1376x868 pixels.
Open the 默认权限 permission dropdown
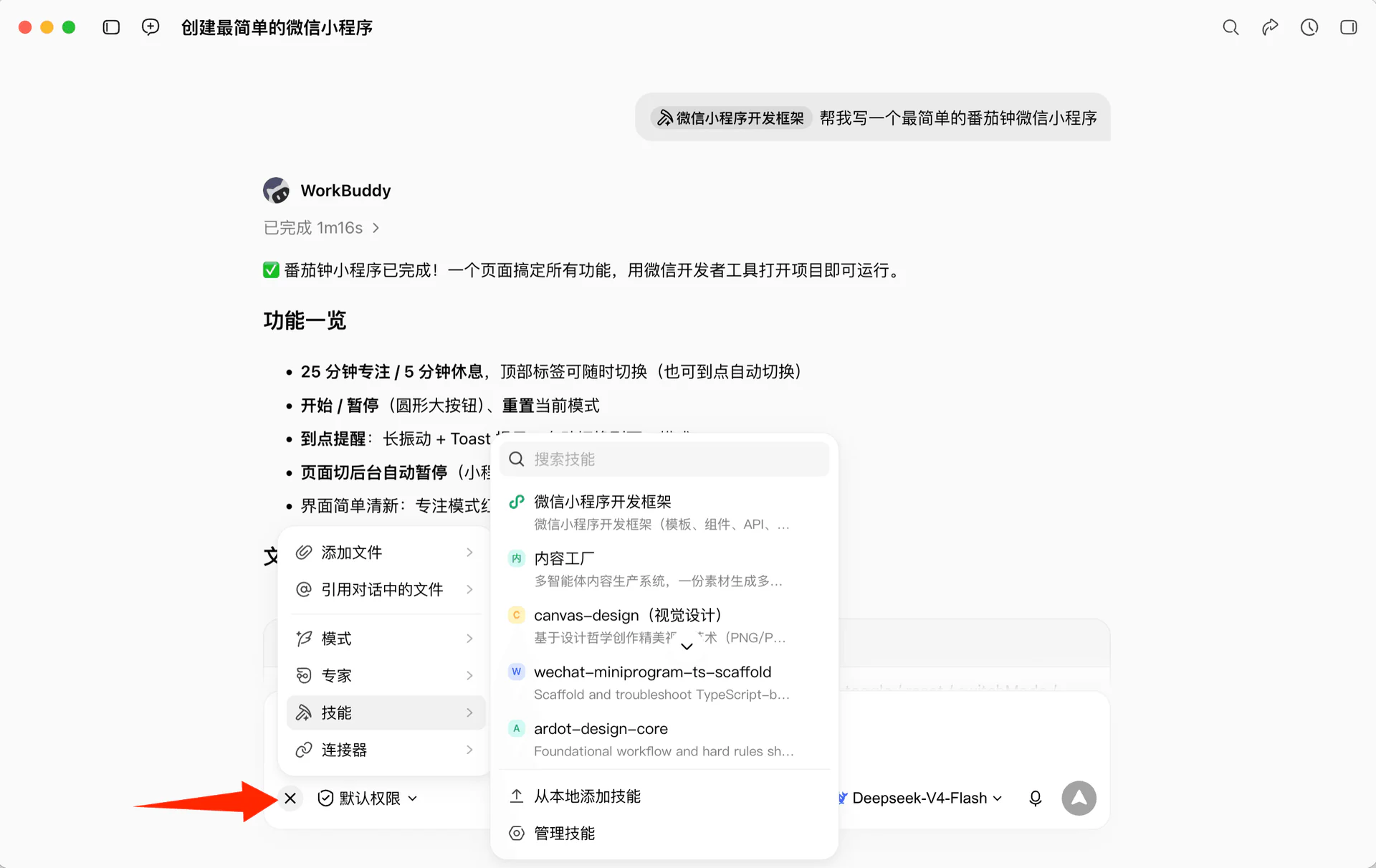pos(367,798)
